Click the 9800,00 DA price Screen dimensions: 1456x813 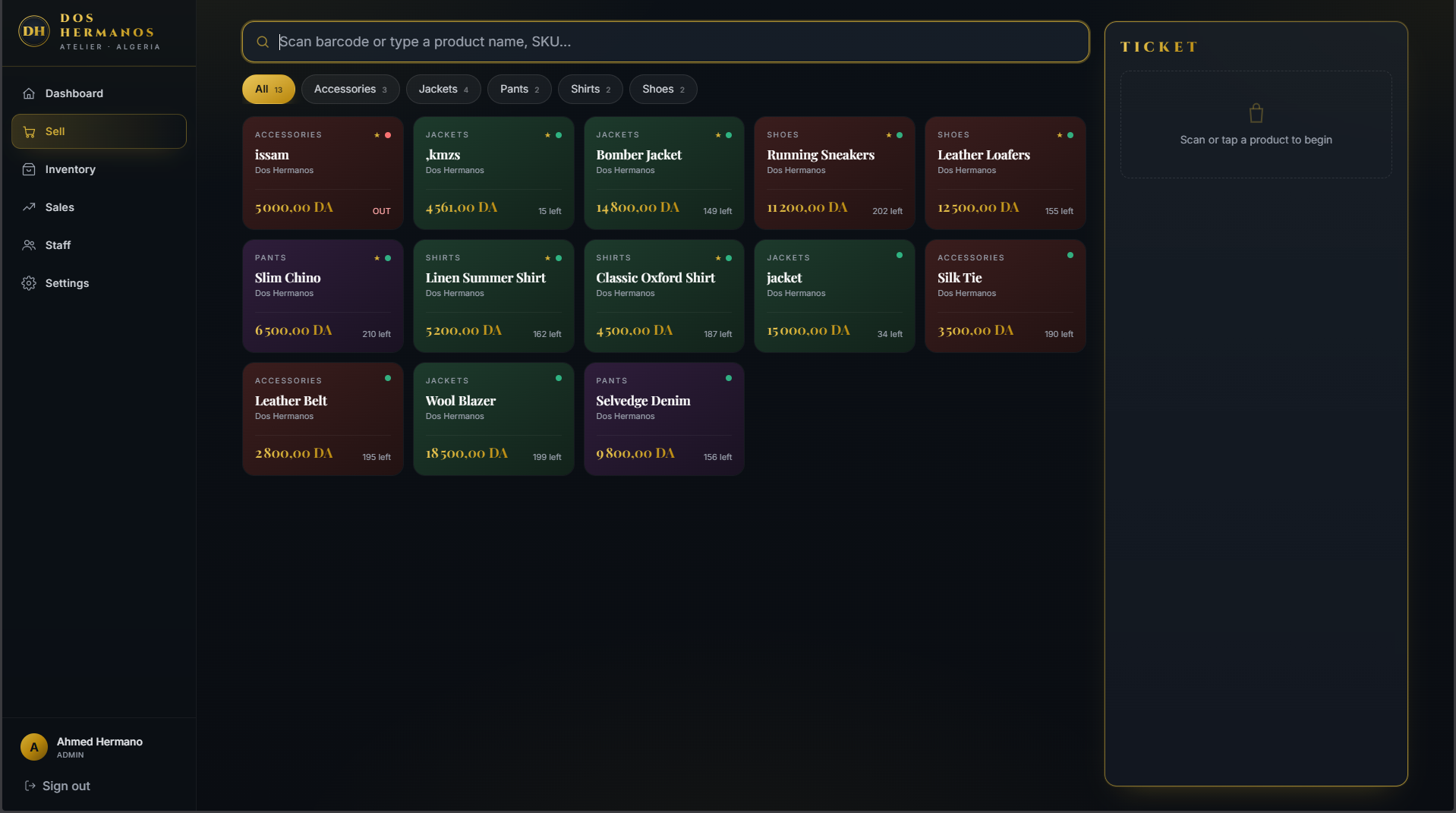tap(635, 453)
